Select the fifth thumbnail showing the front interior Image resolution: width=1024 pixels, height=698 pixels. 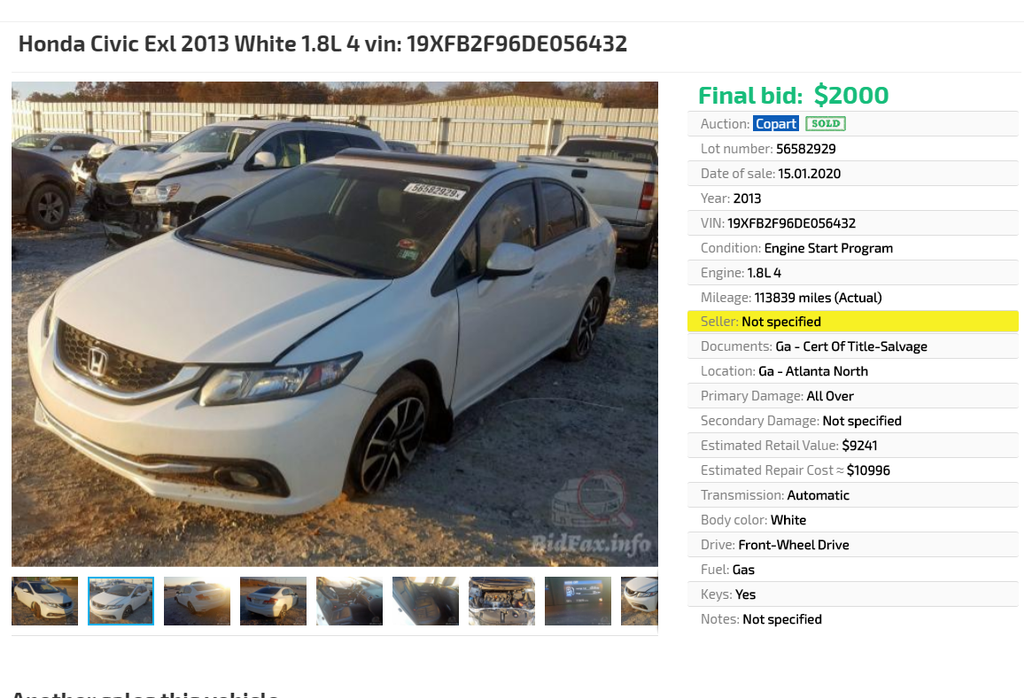click(349, 601)
